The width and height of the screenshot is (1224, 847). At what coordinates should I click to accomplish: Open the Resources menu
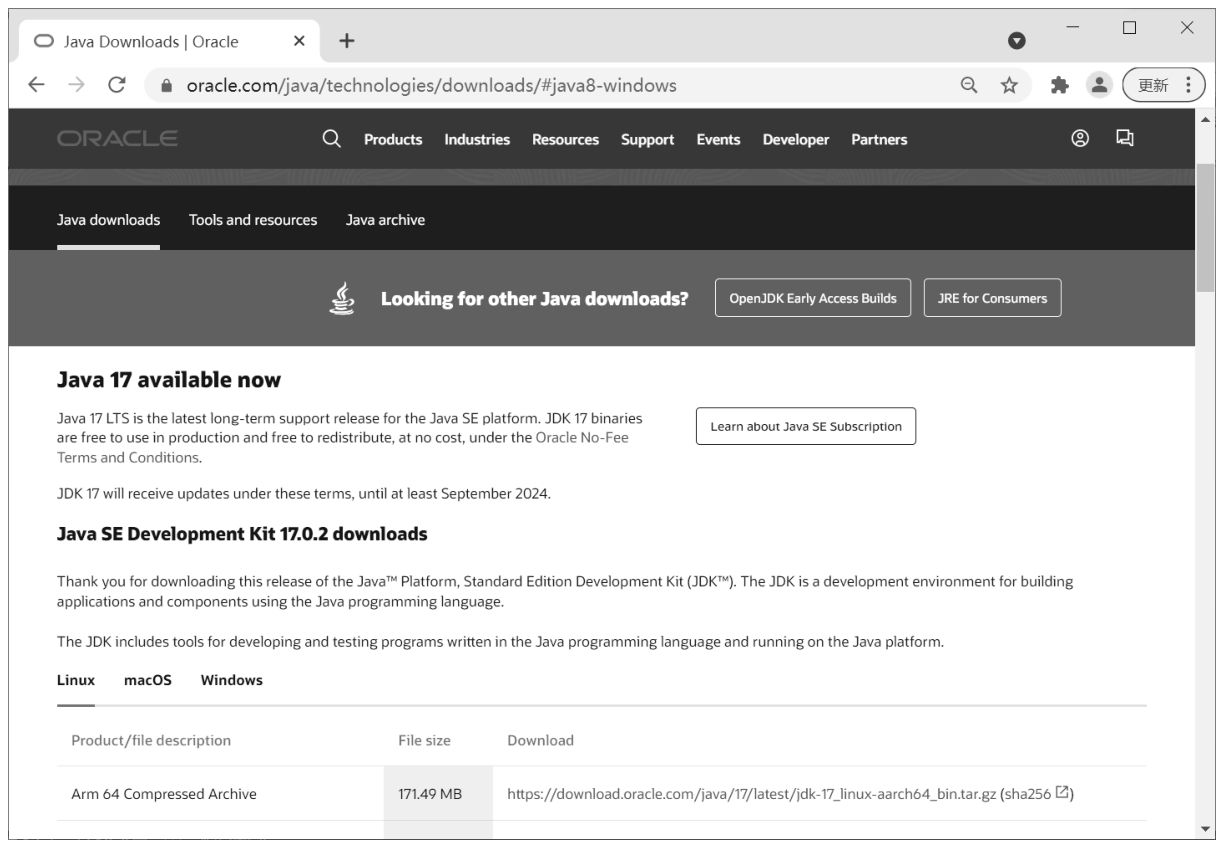click(x=565, y=140)
